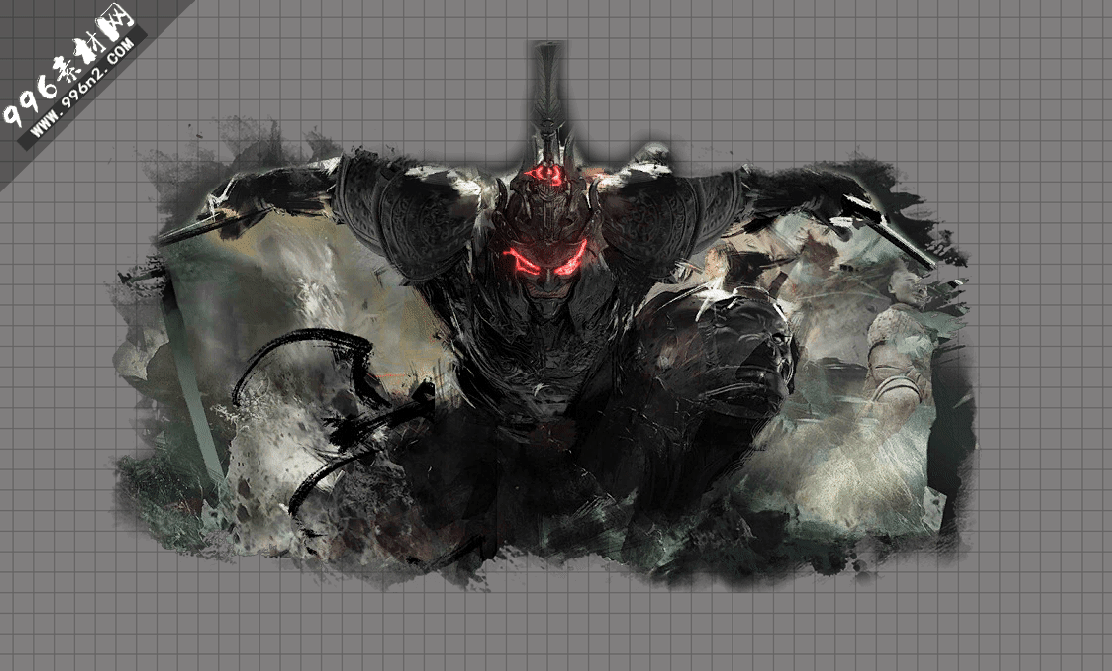Click the dark armored warrior artwork
1112x671 pixels.
pos(545,316)
